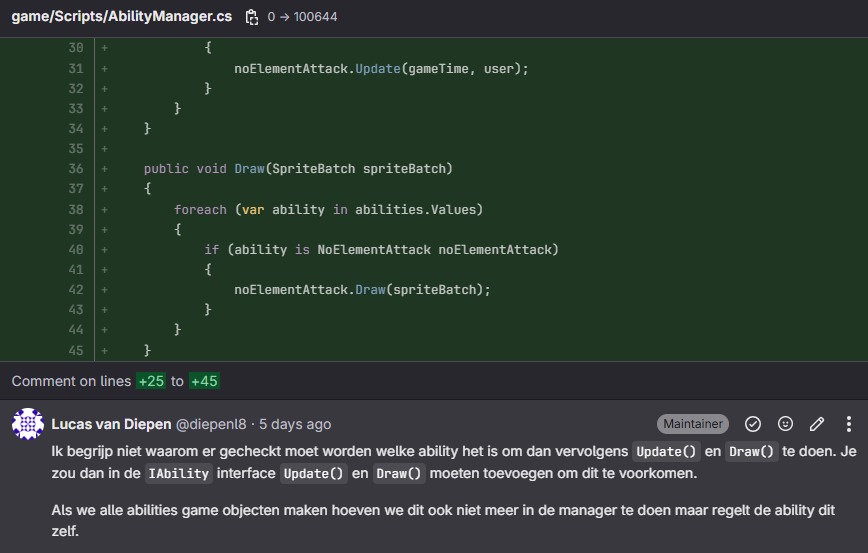Select line number 45

coord(76,350)
